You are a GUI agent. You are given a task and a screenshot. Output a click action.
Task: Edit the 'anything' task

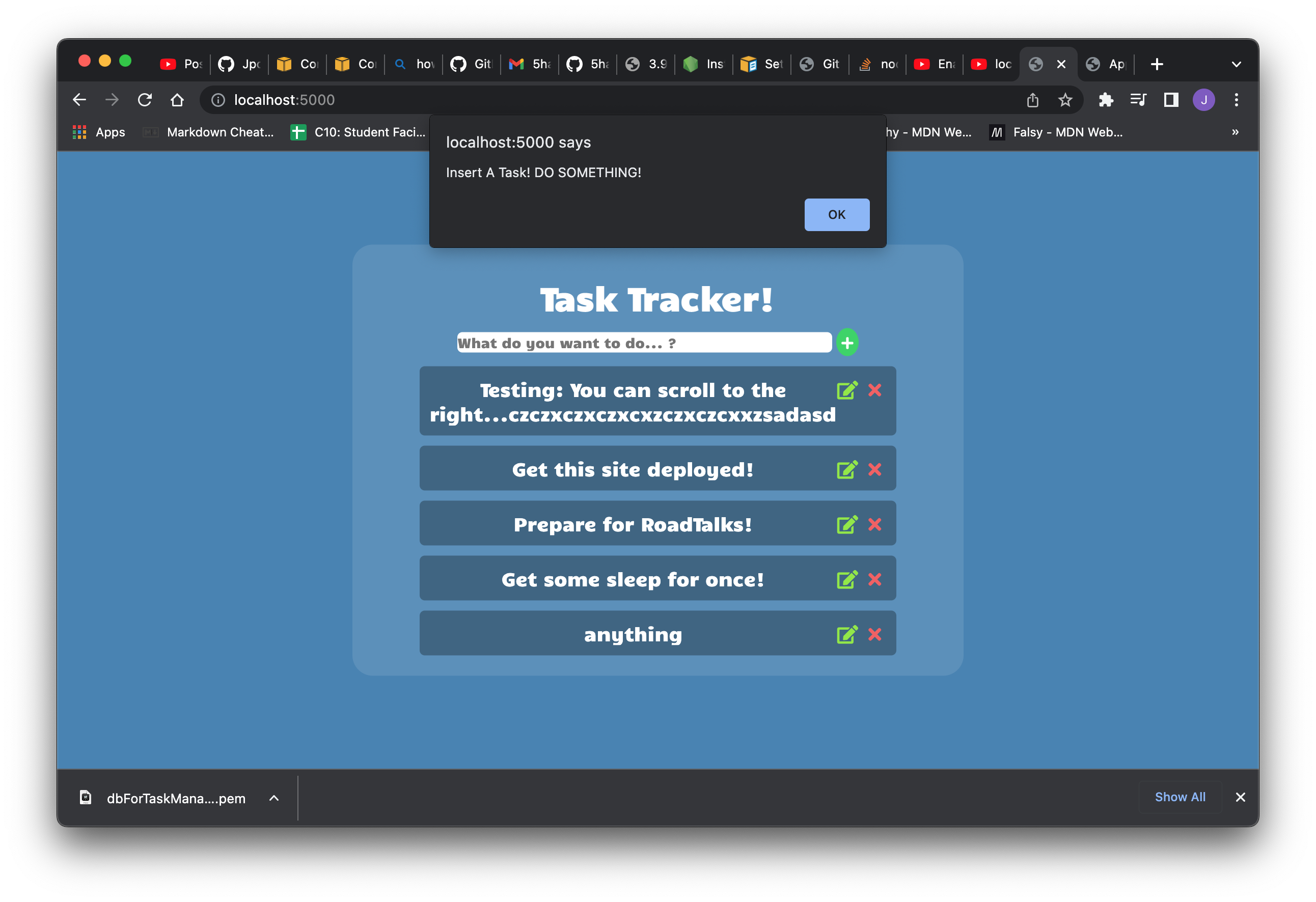tap(846, 634)
